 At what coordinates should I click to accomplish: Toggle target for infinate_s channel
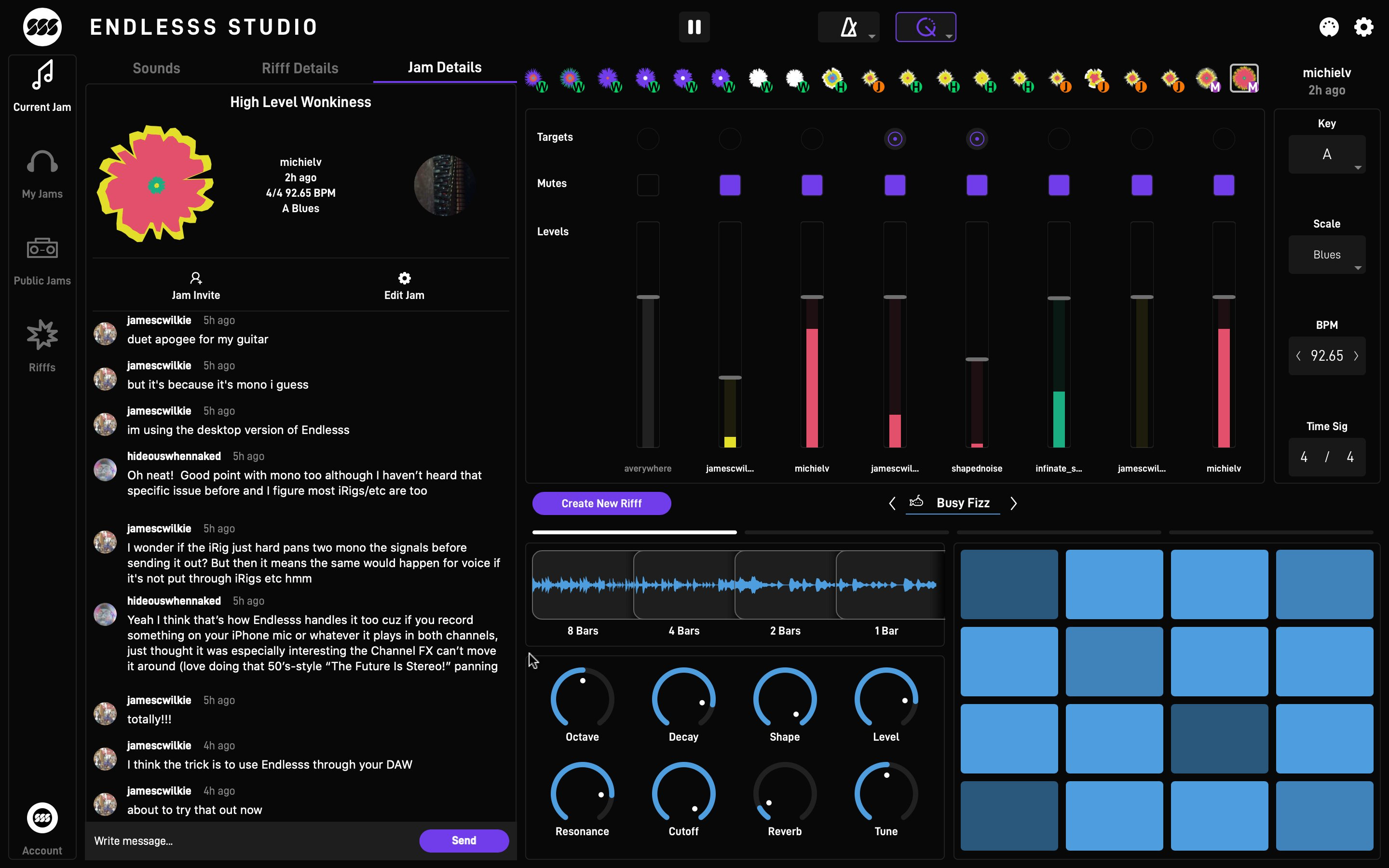[1059, 139]
